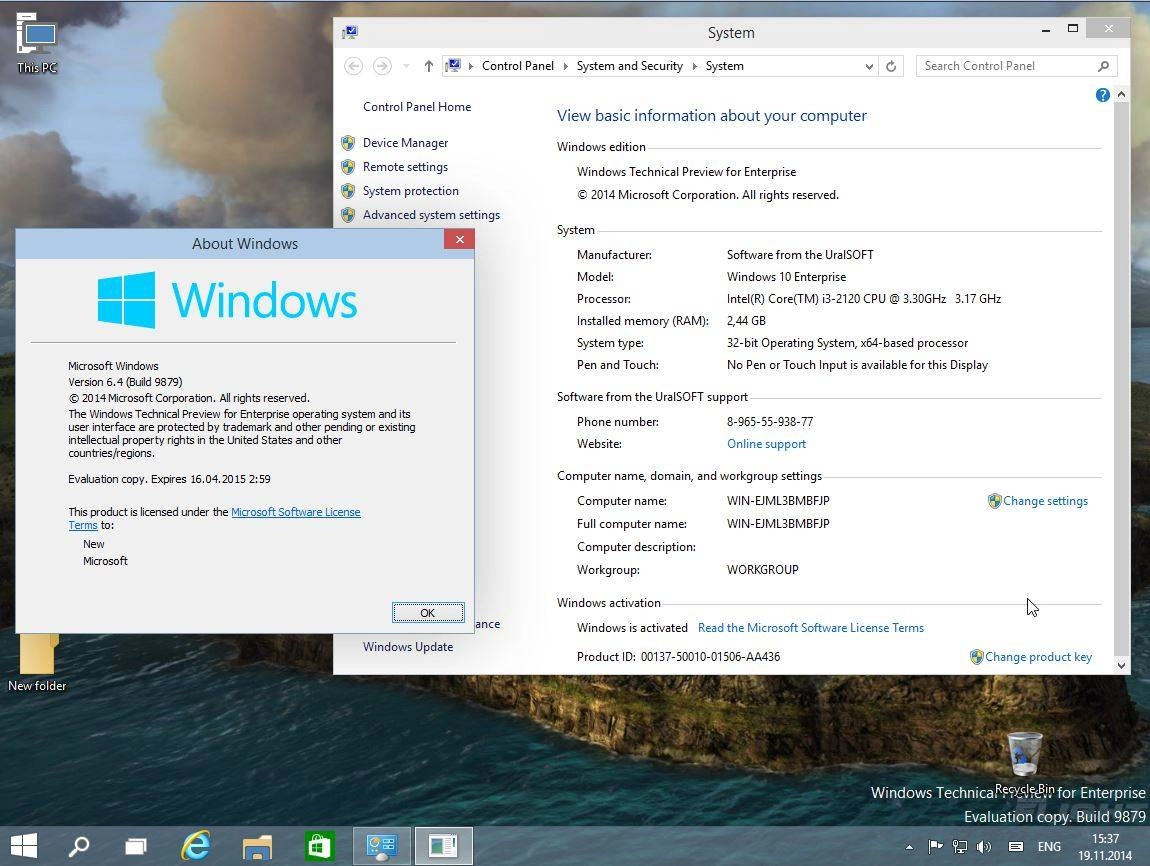The height and width of the screenshot is (866, 1150).
Task: Click the System window title bar icon
Action: pos(350,32)
